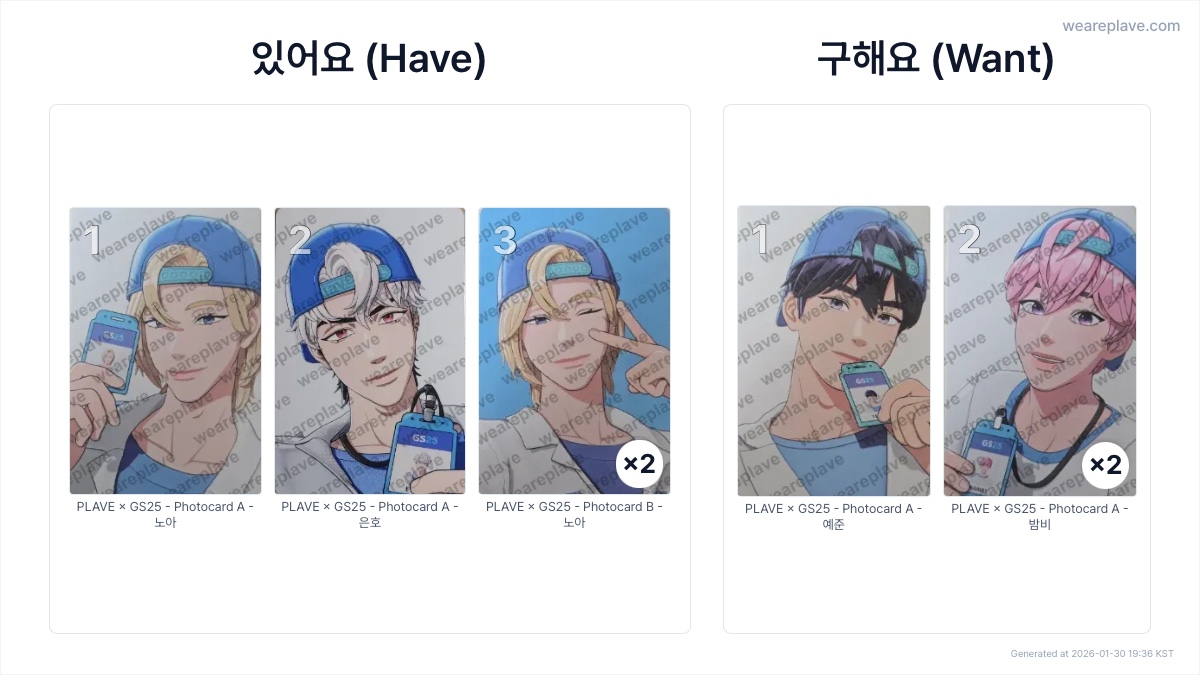The width and height of the screenshot is (1200, 675).
Task: Click the 구해요 (Want) heading
Action: 936,59
